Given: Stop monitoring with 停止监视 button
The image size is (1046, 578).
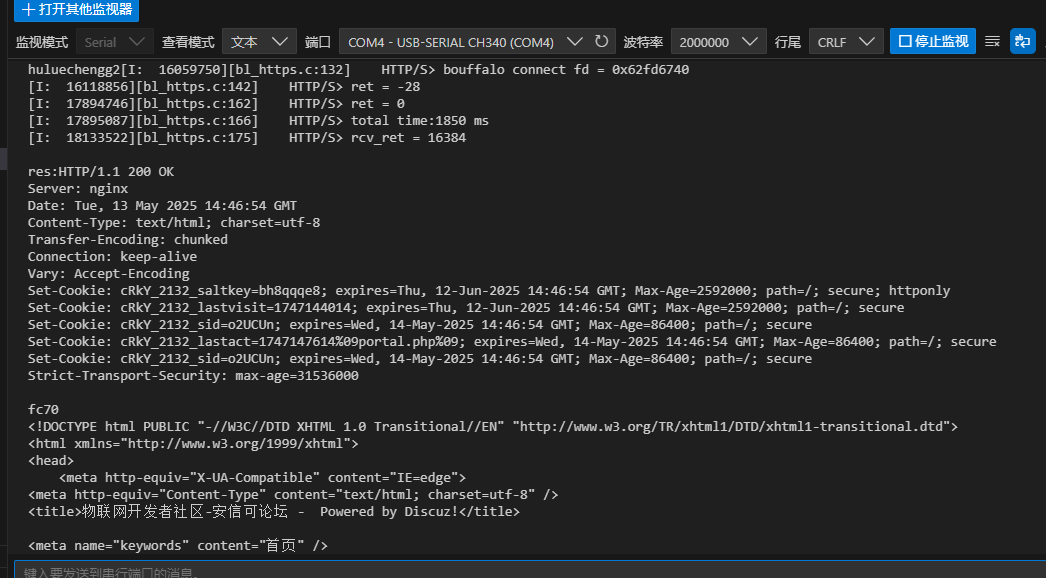Looking at the screenshot, I should tap(933, 41).
